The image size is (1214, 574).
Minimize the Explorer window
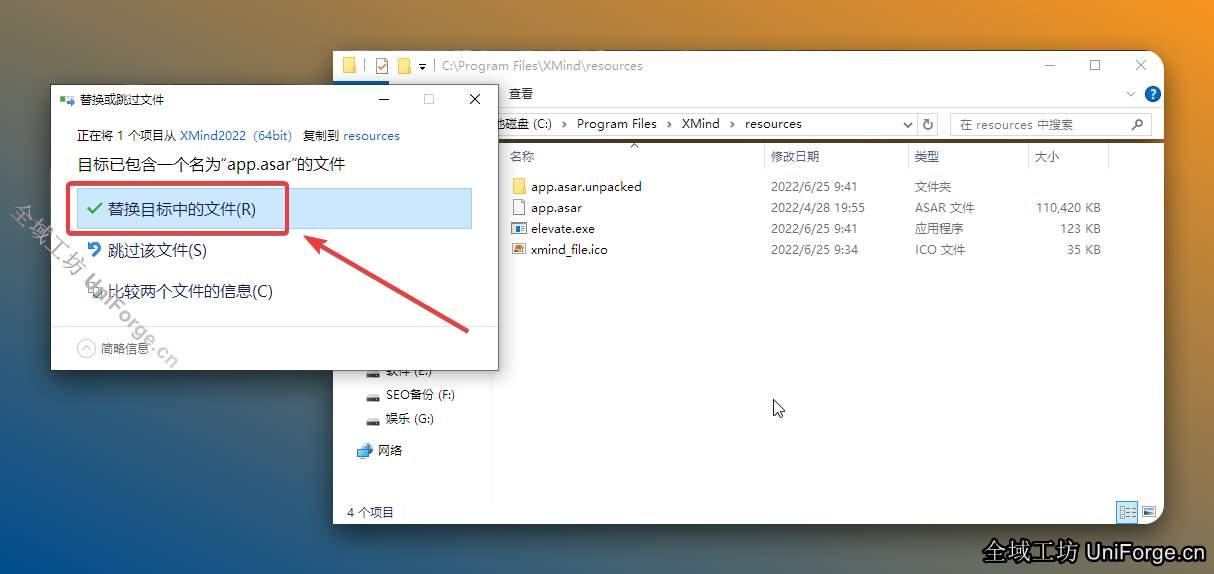coord(1050,66)
